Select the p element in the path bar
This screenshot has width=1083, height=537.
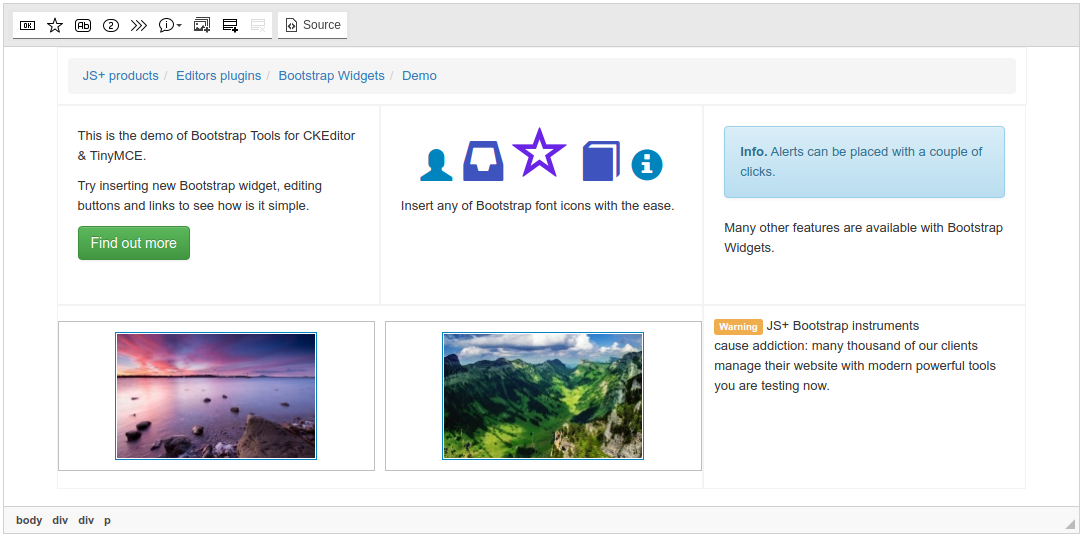[107, 520]
